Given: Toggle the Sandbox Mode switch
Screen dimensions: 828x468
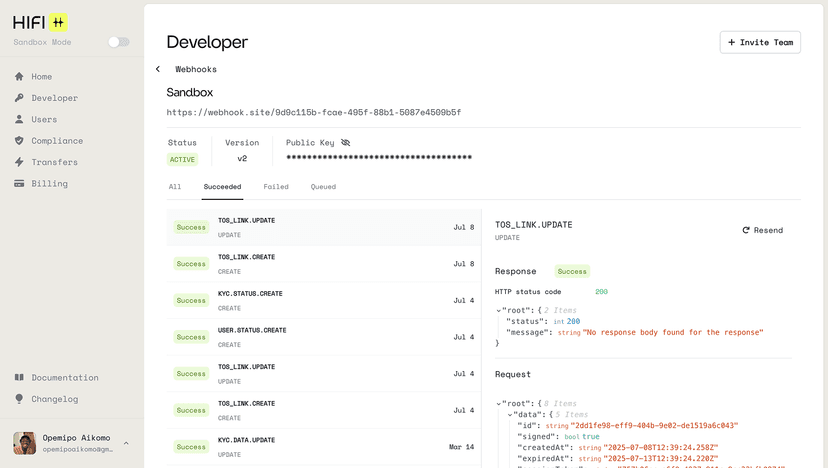Looking at the screenshot, I should pyautogui.click(x=119, y=42).
